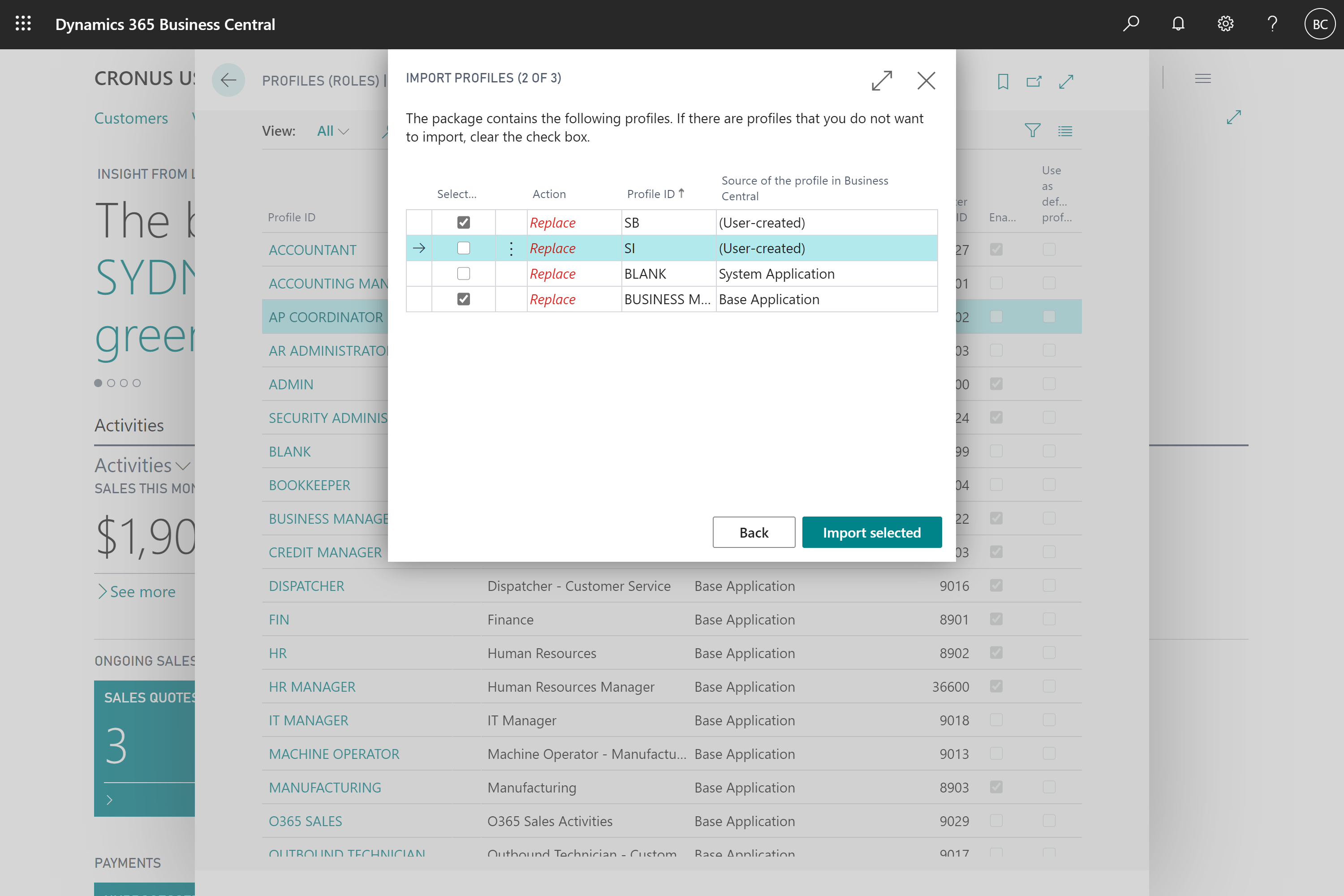
Task: Toggle the checkbox for SB profile row
Action: tap(463, 222)
